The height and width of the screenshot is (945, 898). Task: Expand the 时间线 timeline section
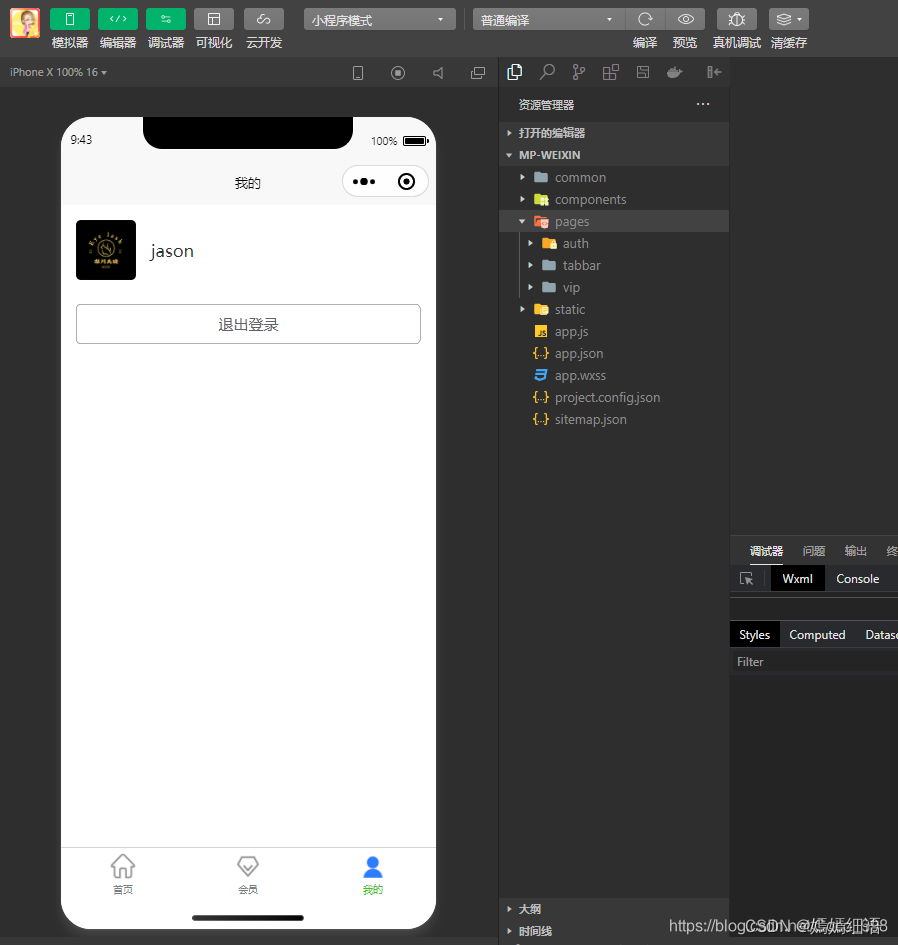click(614, 931)
